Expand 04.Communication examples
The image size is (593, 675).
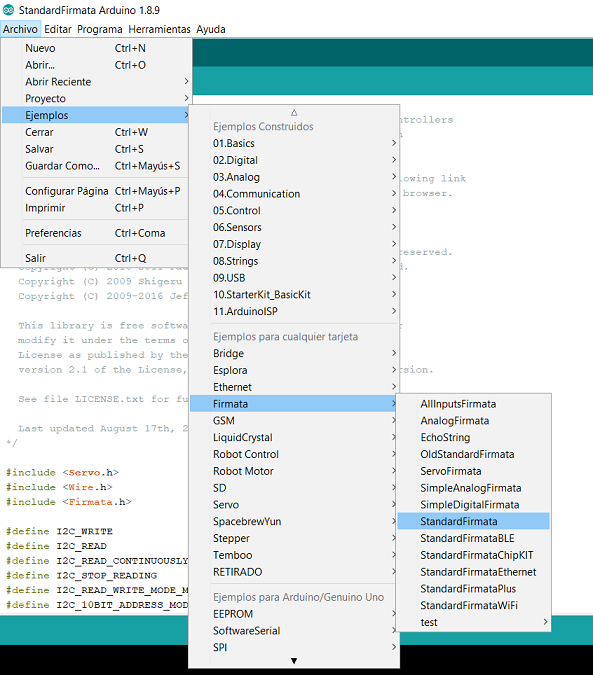(x=294, y=194)
